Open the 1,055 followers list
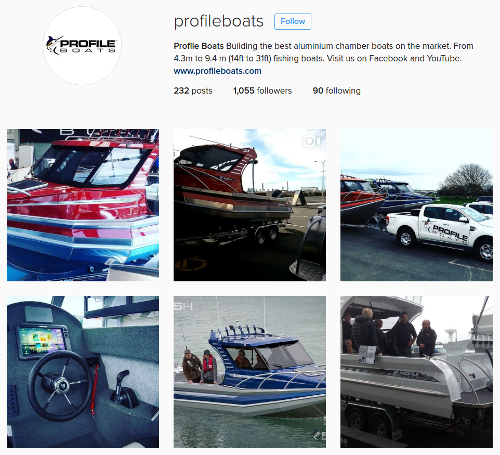 point(262,91)
